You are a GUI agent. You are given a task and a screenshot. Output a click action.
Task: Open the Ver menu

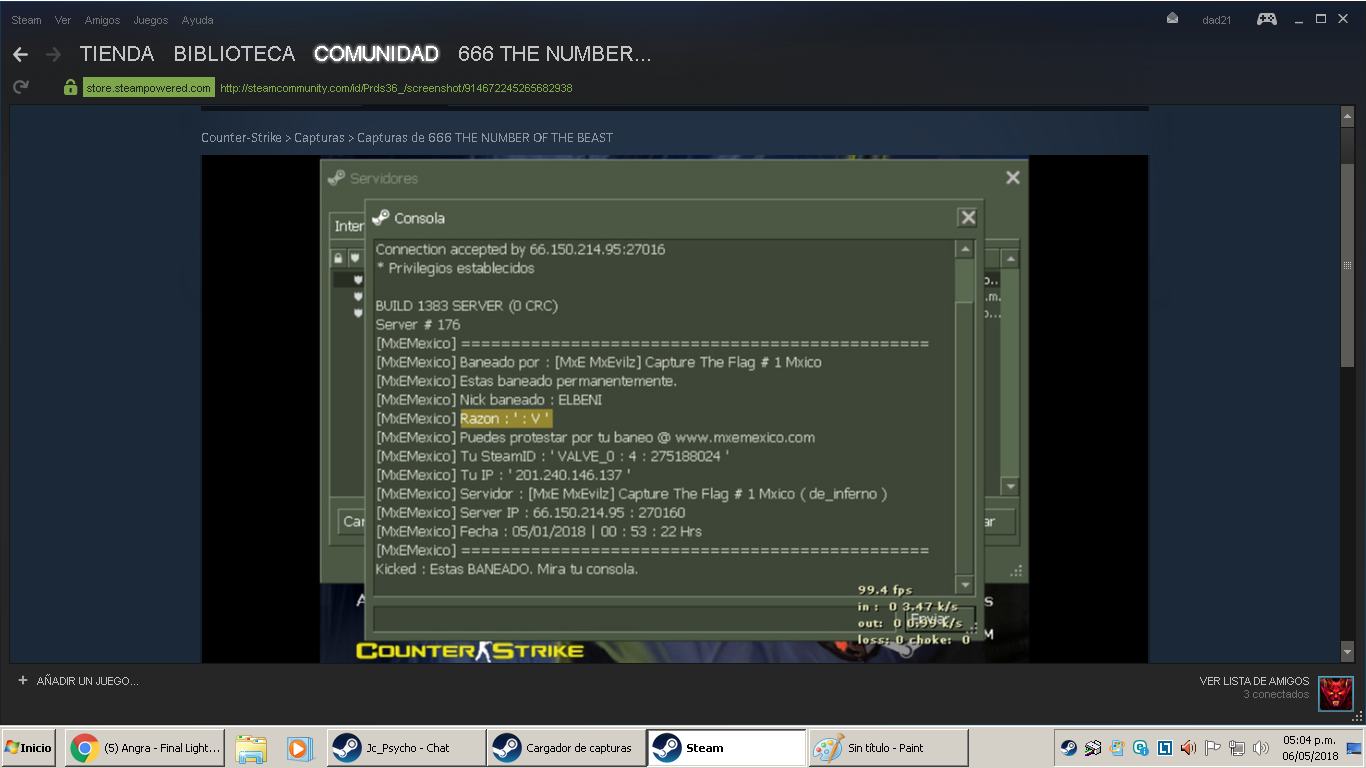coord(63,20)
